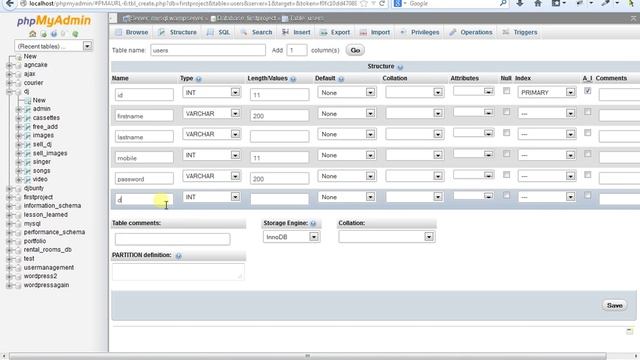
Task: Click the horizontal scrollbar at the bottom
Action: 308,356
